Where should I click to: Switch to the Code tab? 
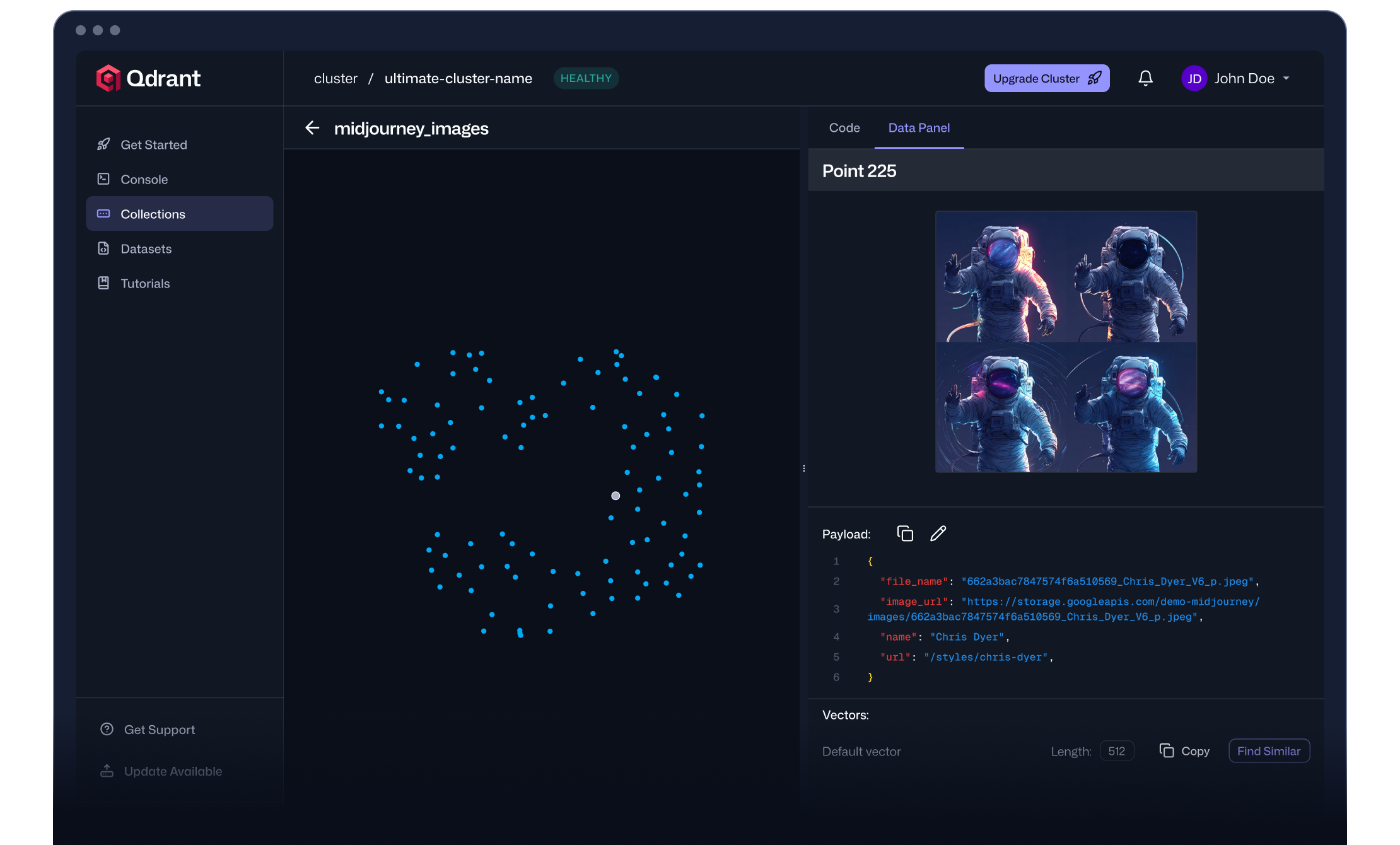pos(844,127)
